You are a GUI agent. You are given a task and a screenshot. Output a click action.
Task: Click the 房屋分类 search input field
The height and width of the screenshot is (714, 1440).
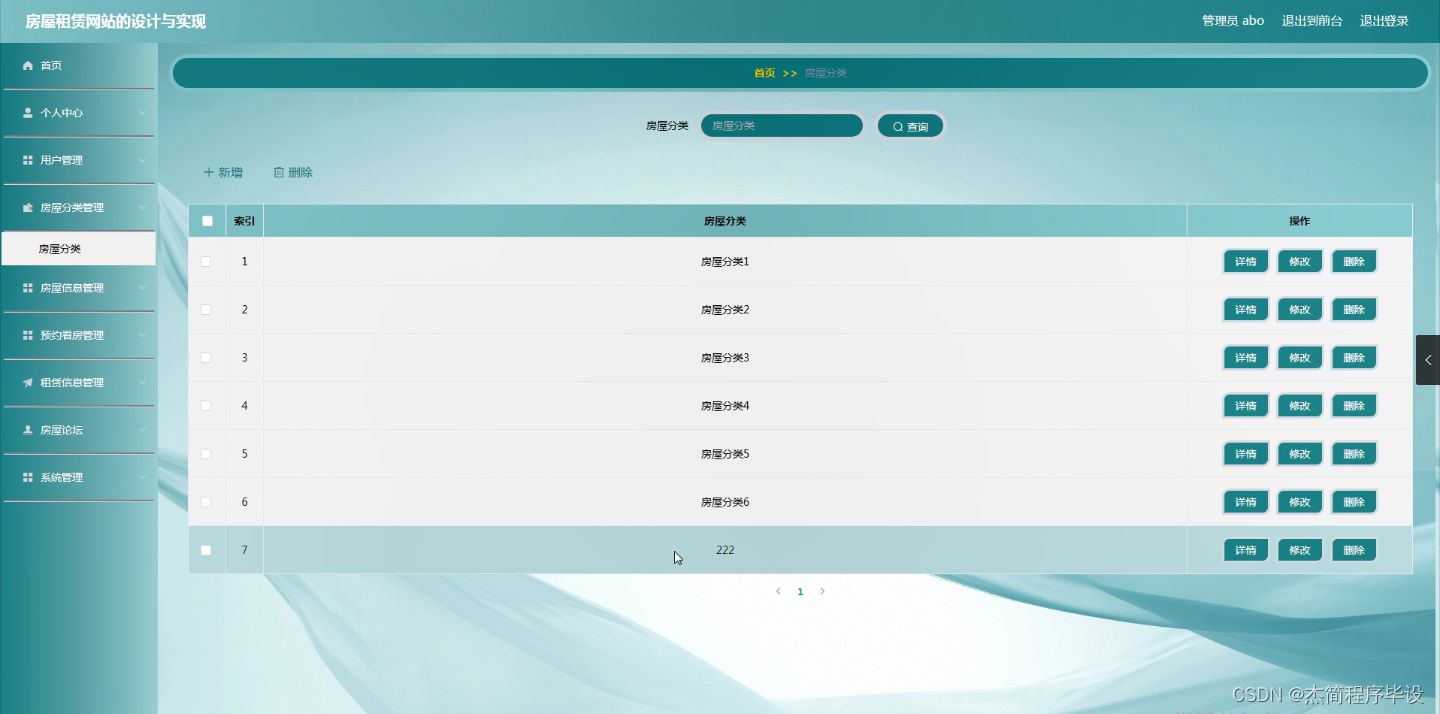781,126
